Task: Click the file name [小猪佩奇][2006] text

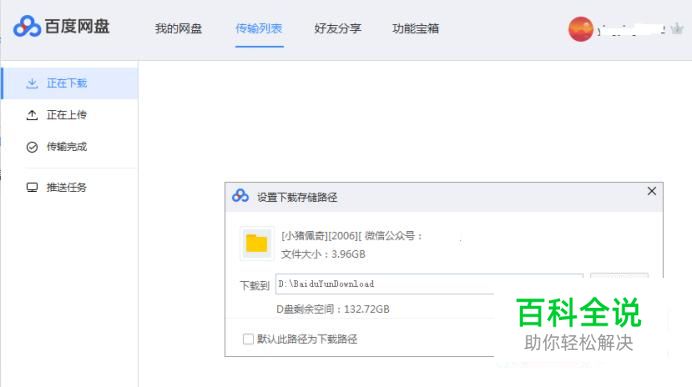Action: (352, 236)
